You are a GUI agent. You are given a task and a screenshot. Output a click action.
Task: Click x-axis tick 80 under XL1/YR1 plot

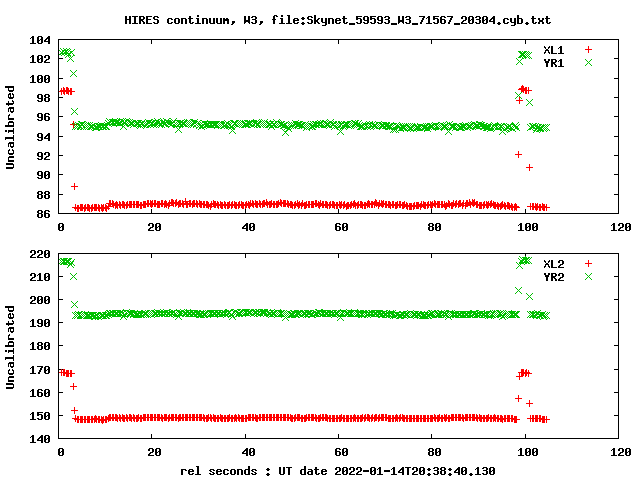434,227
